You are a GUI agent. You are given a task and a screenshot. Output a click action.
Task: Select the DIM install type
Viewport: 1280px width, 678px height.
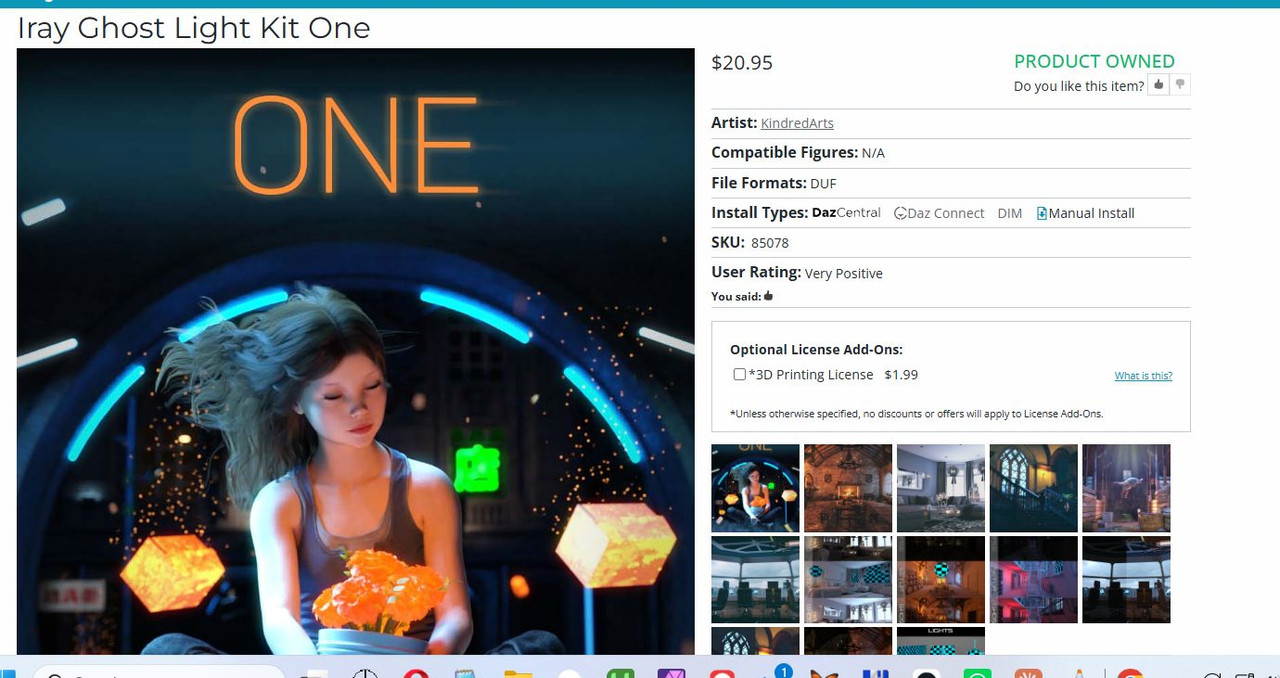1010,213
